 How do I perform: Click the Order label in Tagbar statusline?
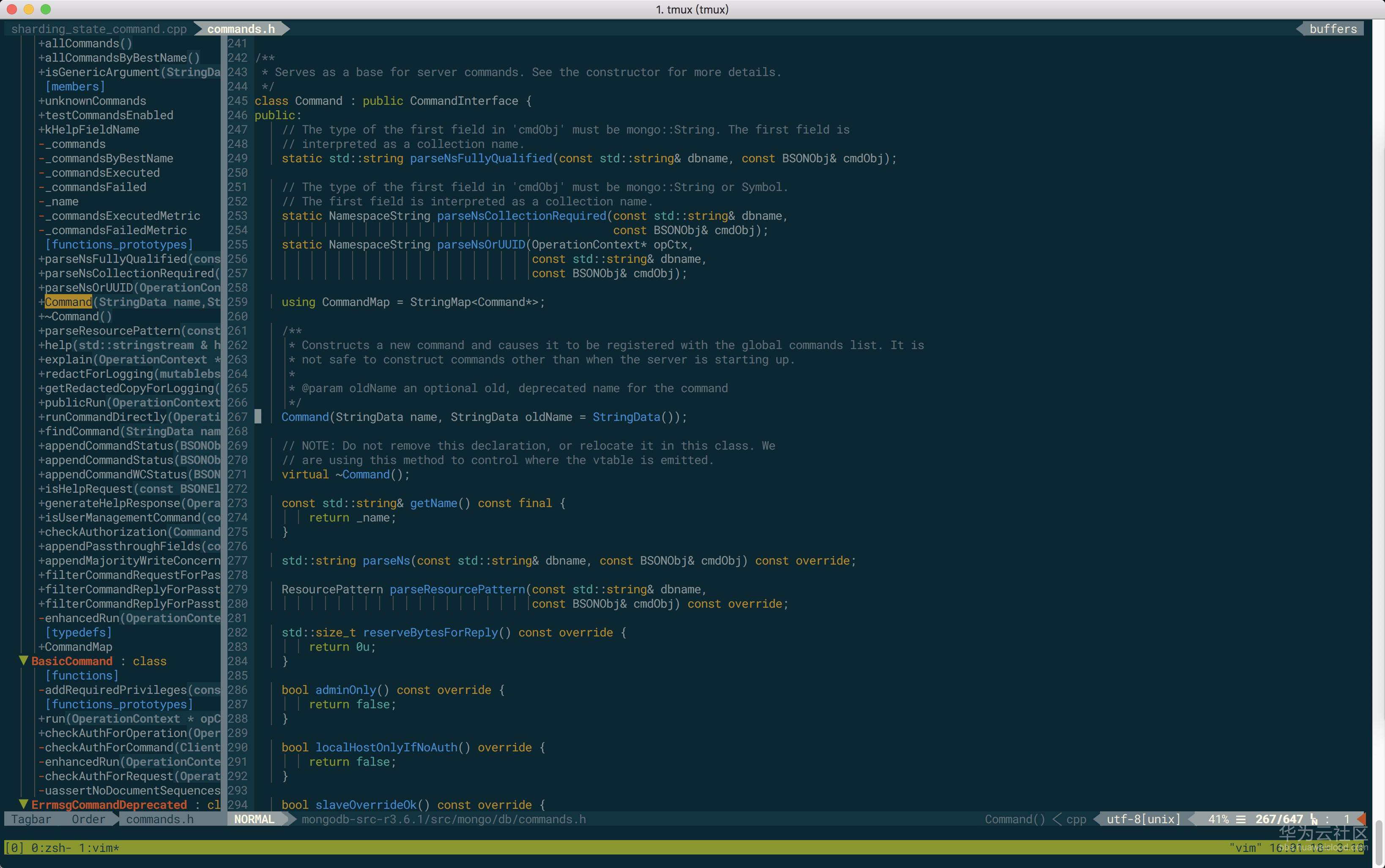tap(88, 819)
